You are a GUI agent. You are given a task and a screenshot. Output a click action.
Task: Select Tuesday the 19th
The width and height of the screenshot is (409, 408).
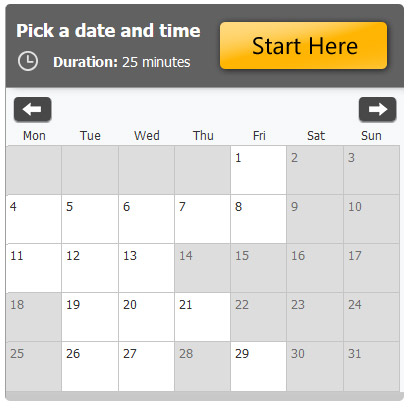click(x=90, y=317)
